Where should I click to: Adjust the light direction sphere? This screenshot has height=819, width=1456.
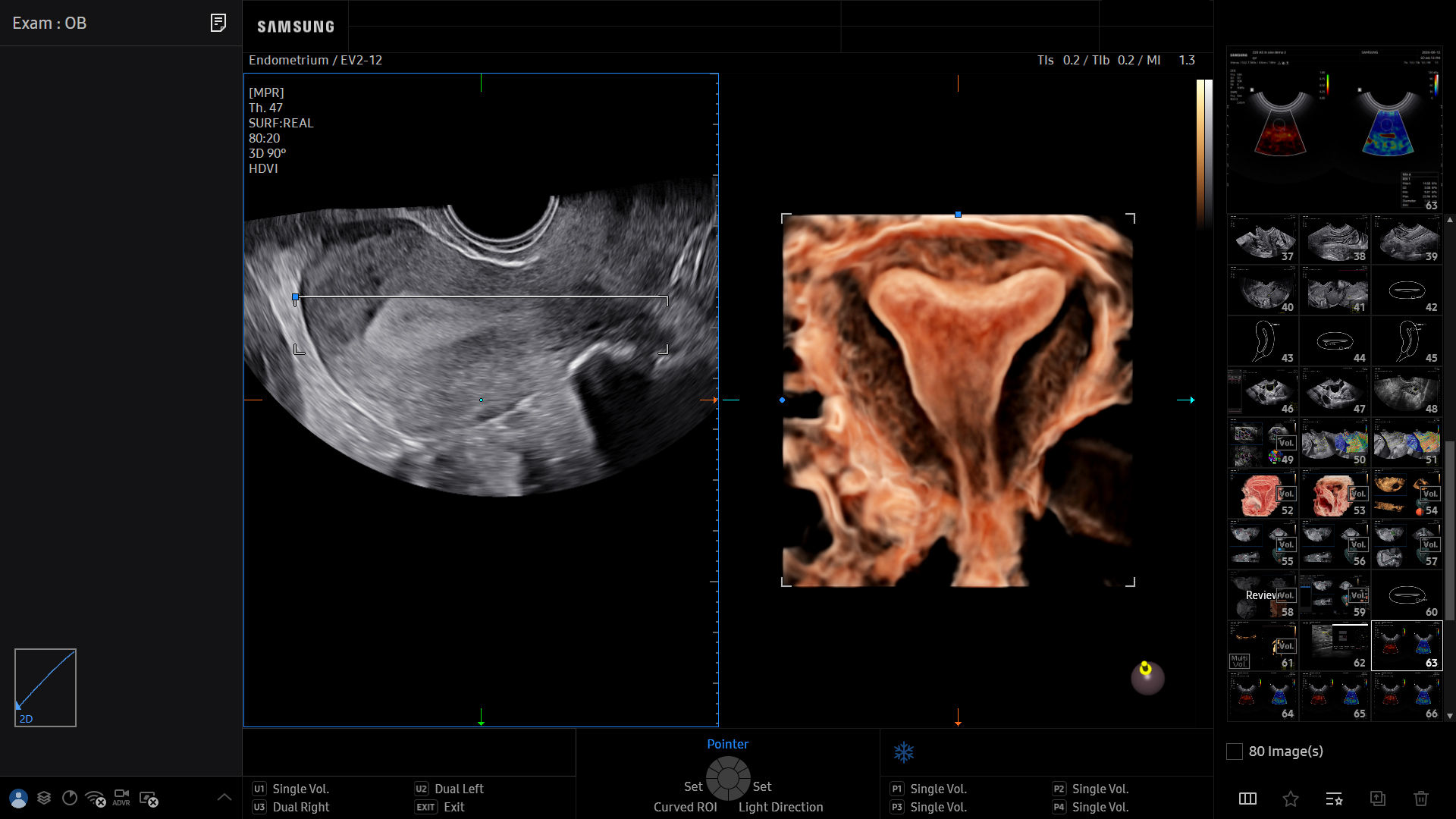coord(1147,677)
